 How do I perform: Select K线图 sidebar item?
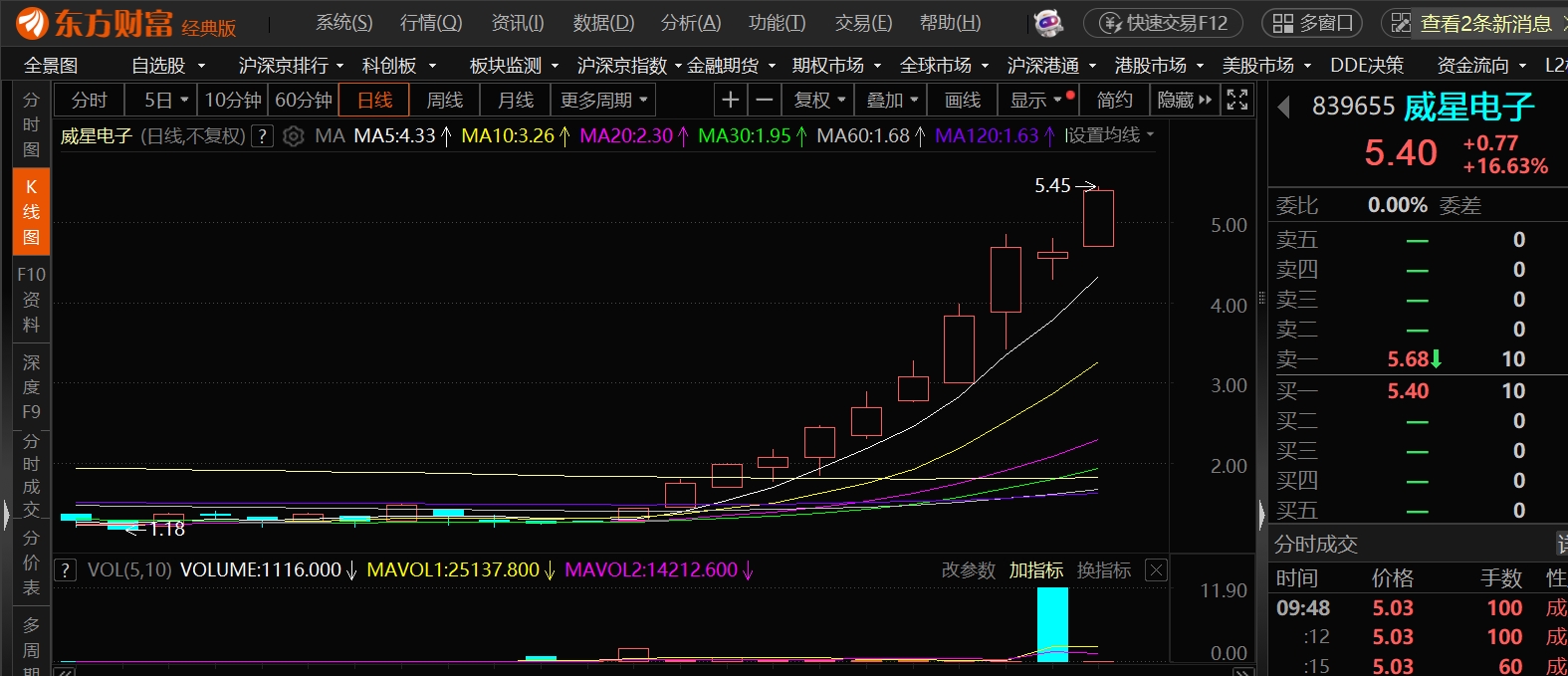coord(31,212)
